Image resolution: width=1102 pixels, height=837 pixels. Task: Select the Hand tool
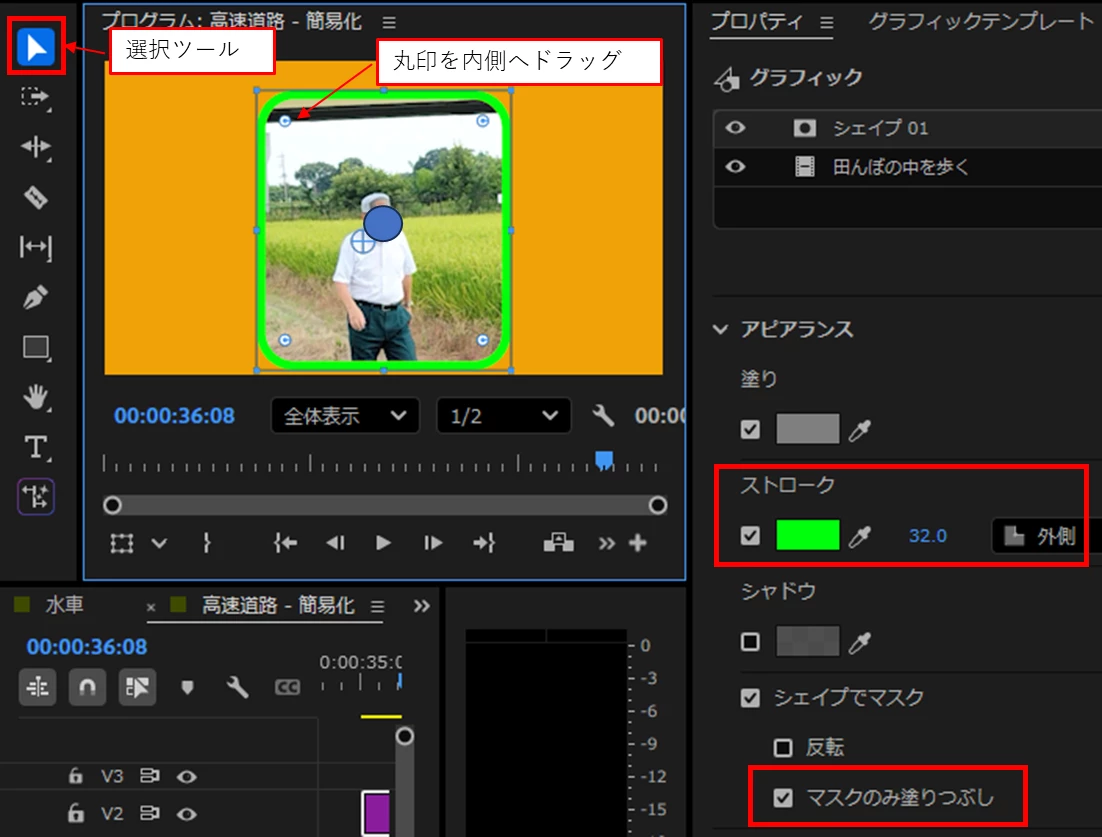point(36,398)
